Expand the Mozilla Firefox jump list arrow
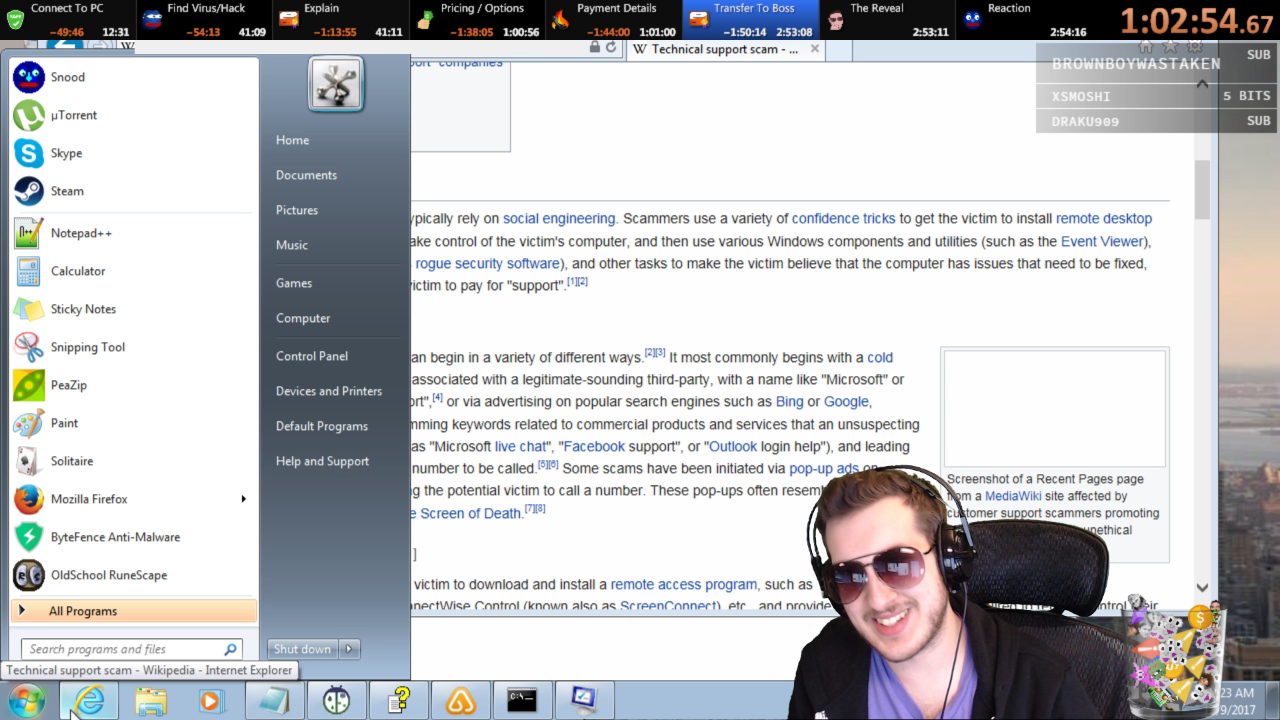The image size is (1280, 720). pyautogui.click(x=243, y=499)
